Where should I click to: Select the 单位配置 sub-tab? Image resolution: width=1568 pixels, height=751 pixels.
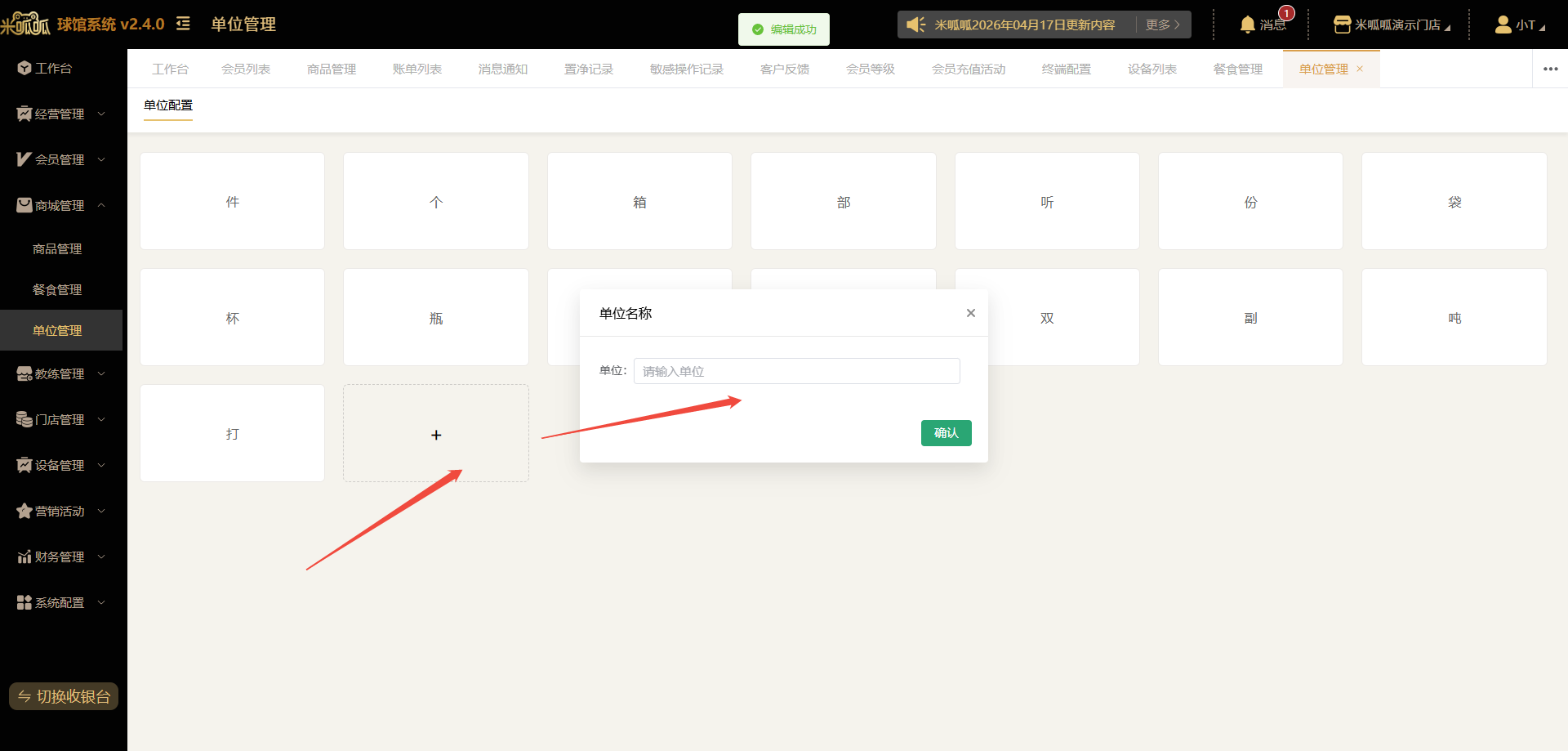pos(168,105)
